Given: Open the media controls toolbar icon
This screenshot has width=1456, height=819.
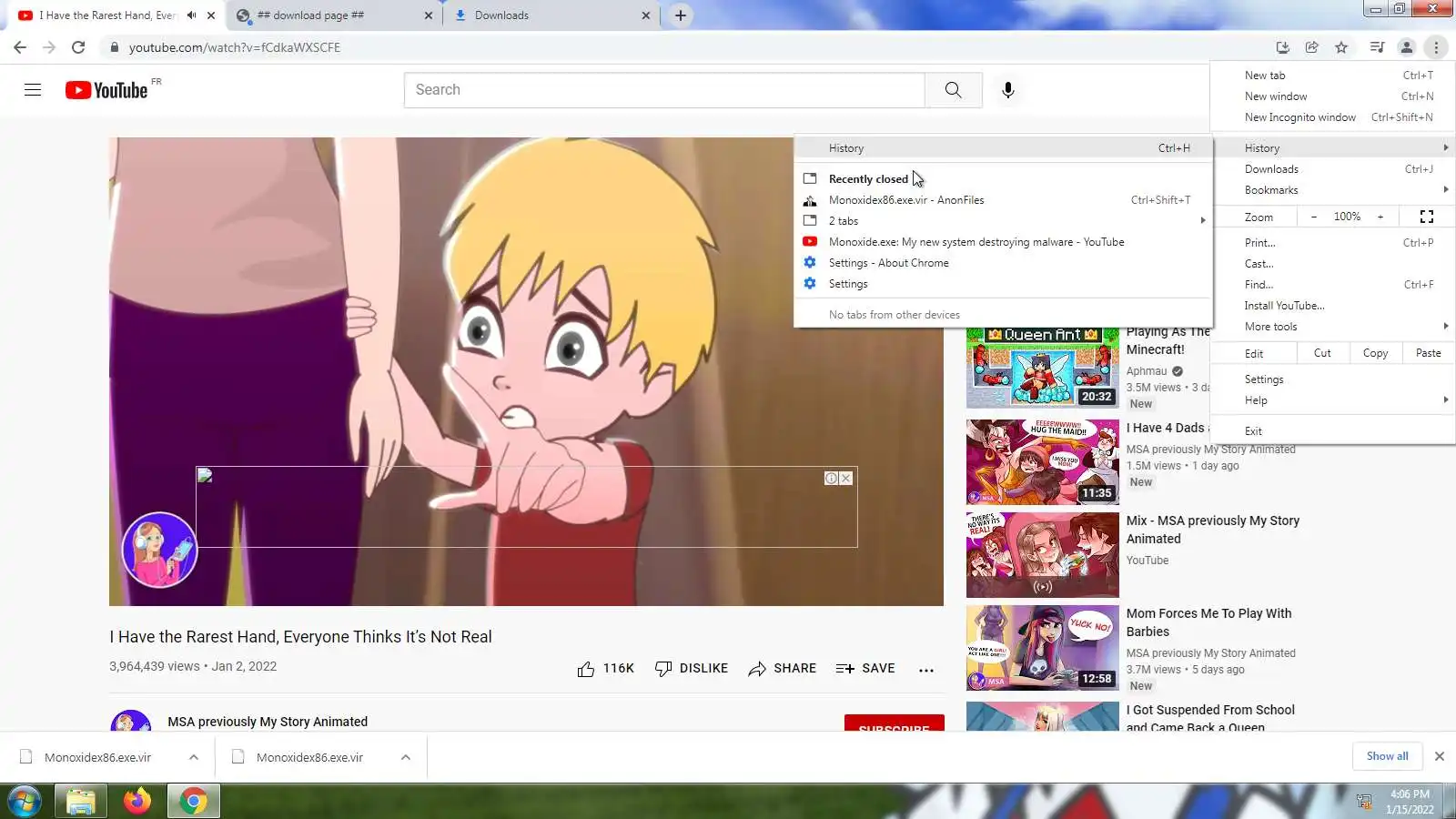Looking at the screenshot, I should (x=1377, y=47).
